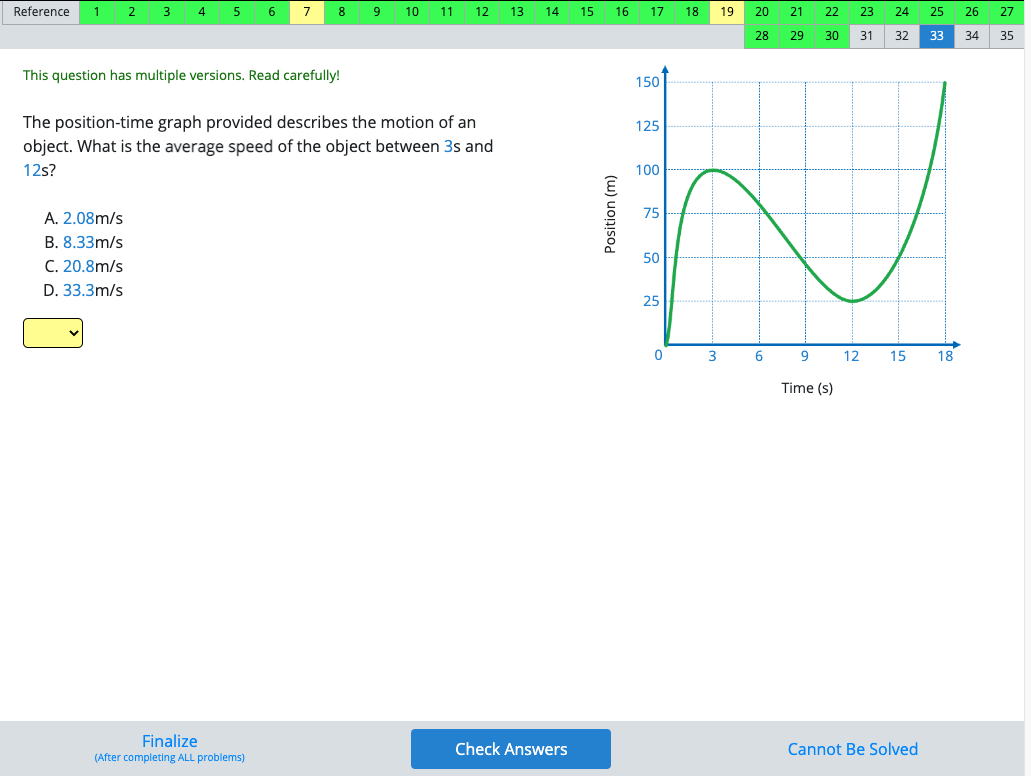Viewport: 1031px width, 776px height.
Task: Go to question 14
Action: [x=552, y=12]
